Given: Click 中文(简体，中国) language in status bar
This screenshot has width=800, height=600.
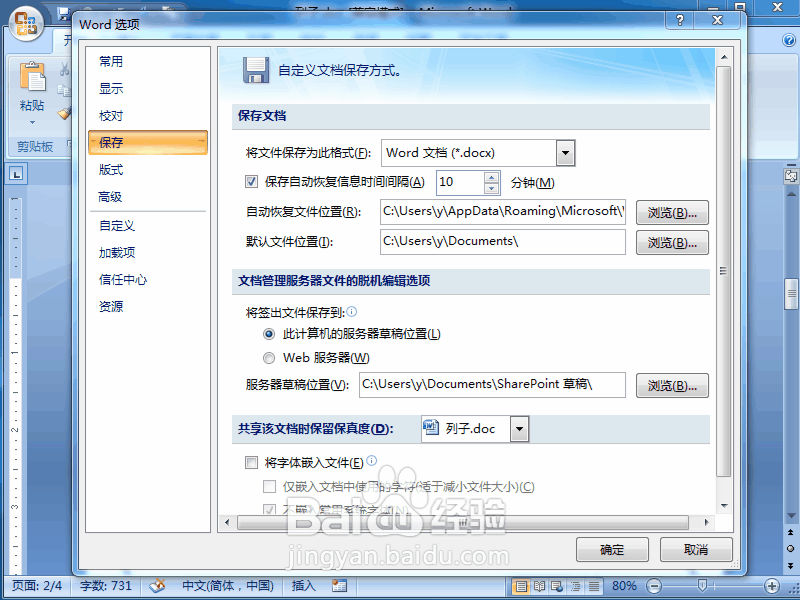Looking at the screenshot, I should [x=228, y=586].
